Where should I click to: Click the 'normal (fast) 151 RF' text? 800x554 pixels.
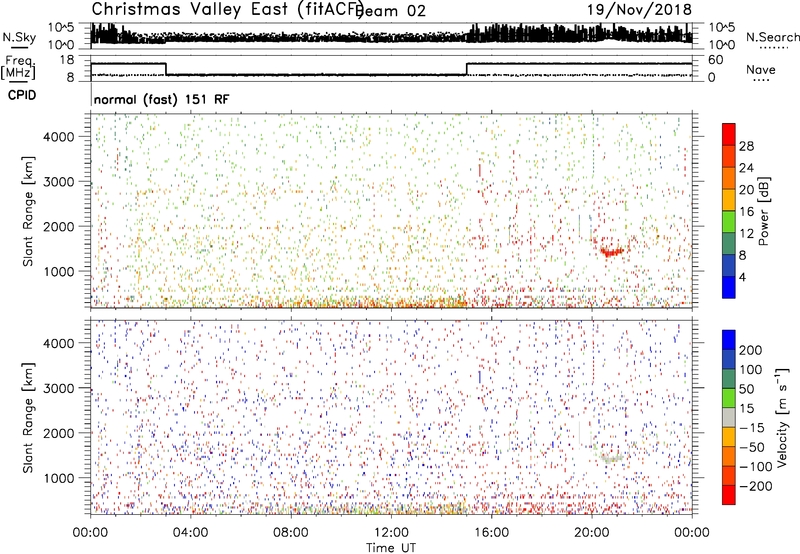(x=162, y=99)
